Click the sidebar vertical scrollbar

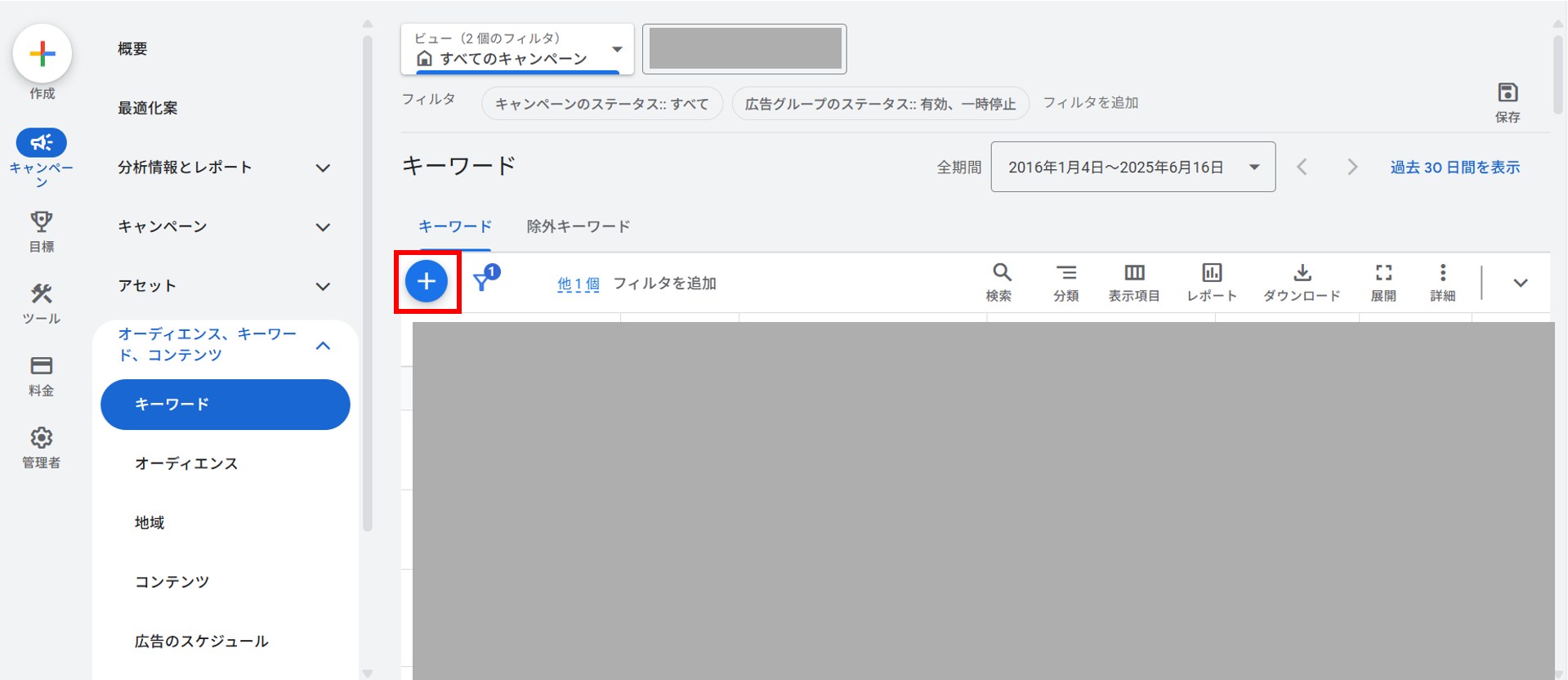pos(368,282)
